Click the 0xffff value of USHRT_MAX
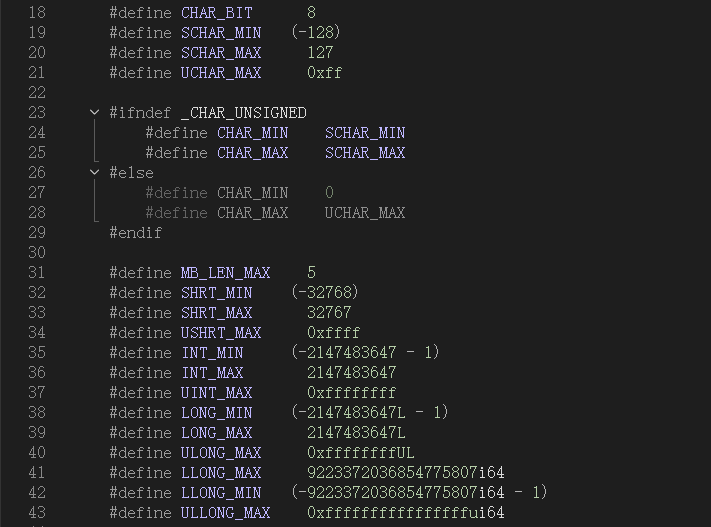The height and width of the screenshot is (527, 711). [333, 333]
